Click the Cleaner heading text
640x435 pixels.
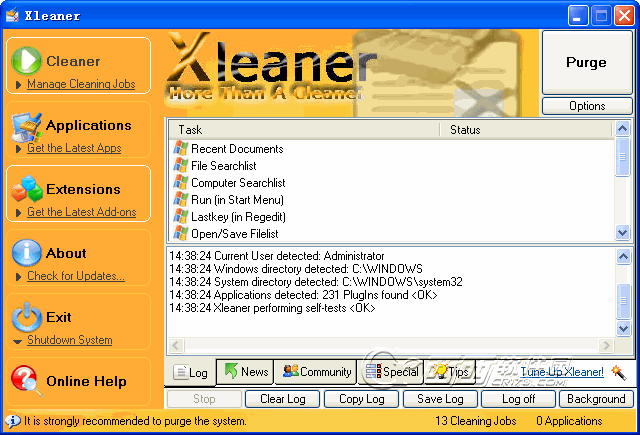73,61
